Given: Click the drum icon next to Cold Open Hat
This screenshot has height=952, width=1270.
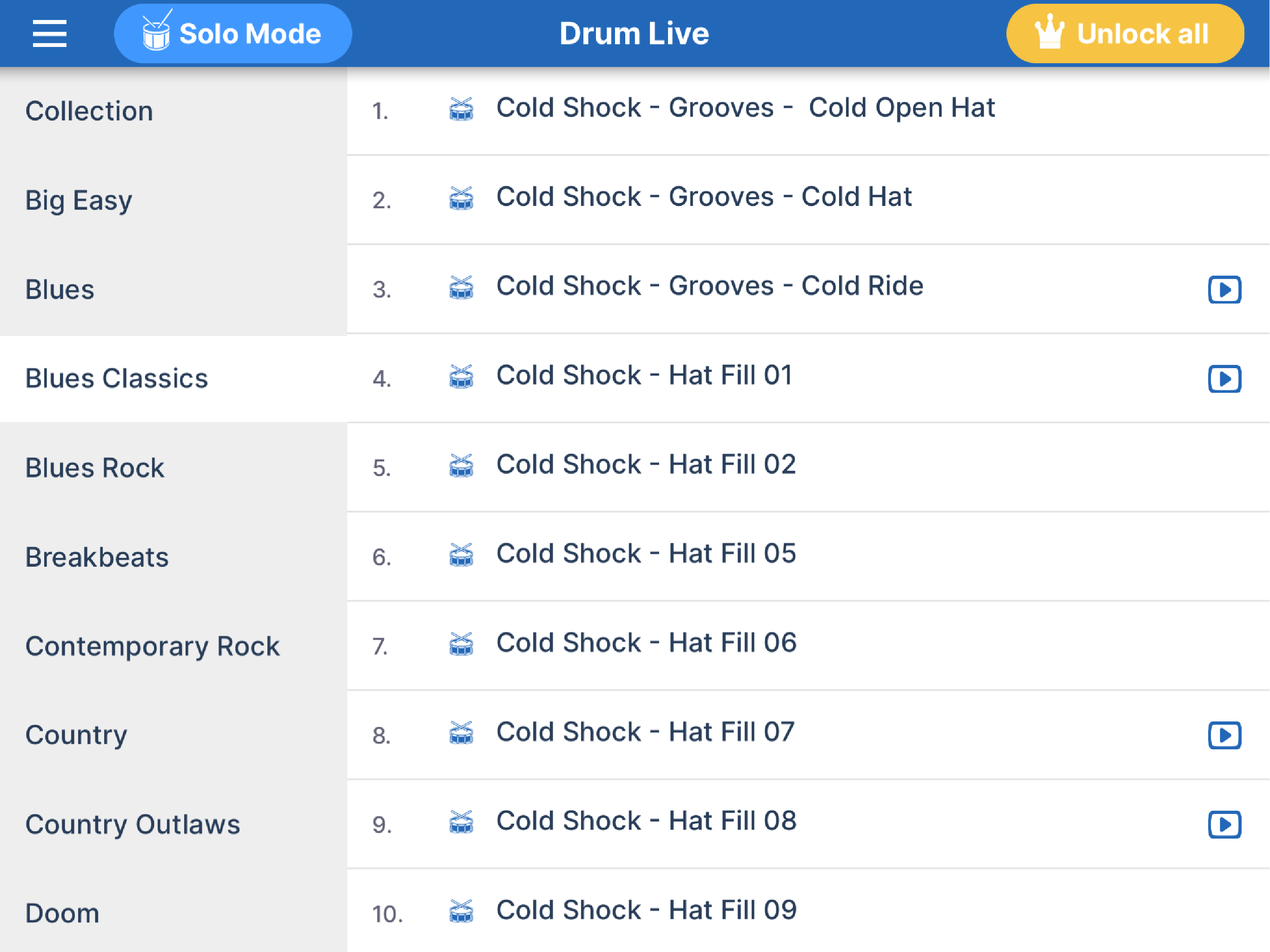Looking at the screenshot, I should pyautogui.click(x=461, y=109).
